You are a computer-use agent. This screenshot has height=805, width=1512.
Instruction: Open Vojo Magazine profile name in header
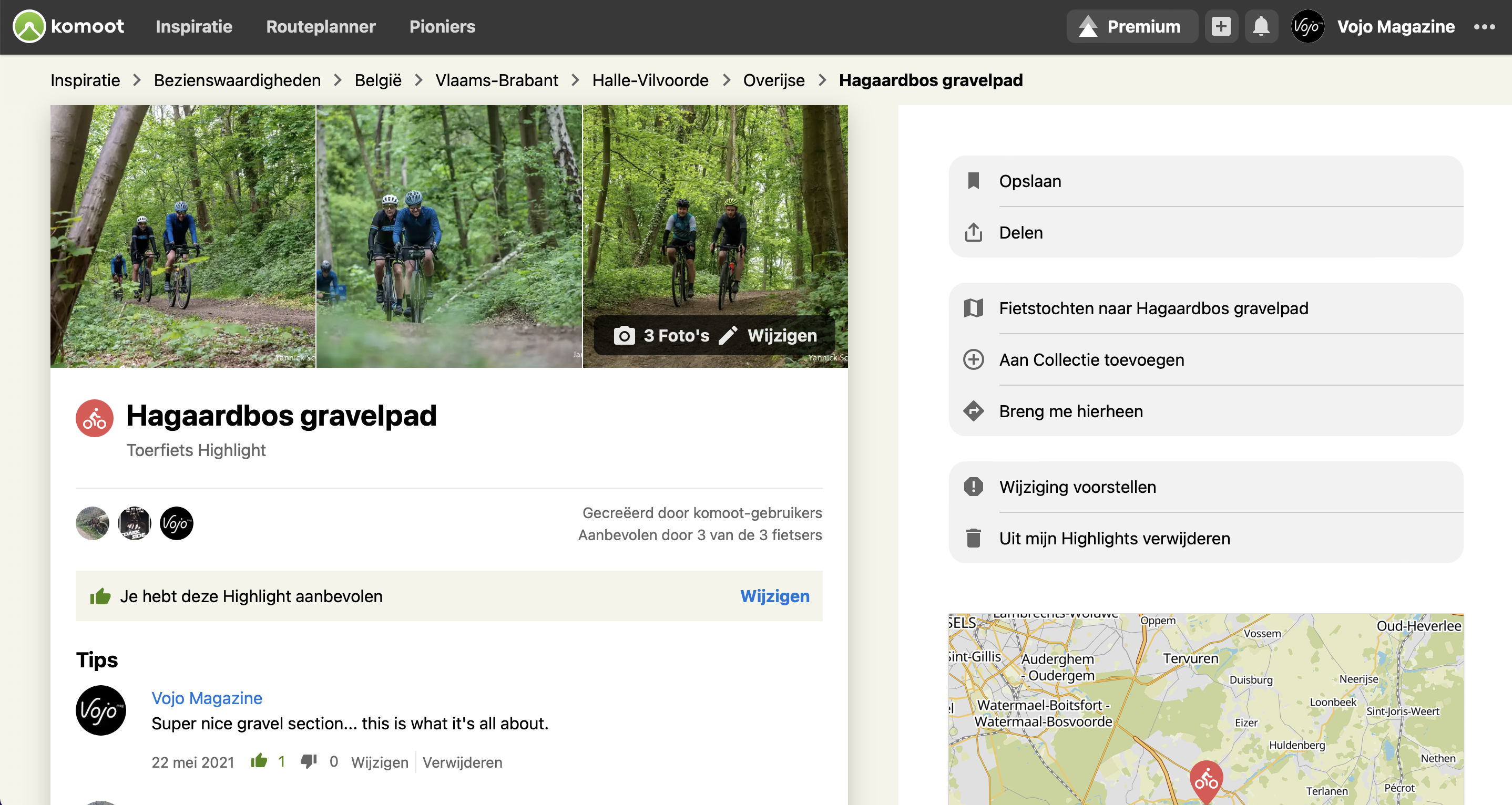coord(1396,26)
